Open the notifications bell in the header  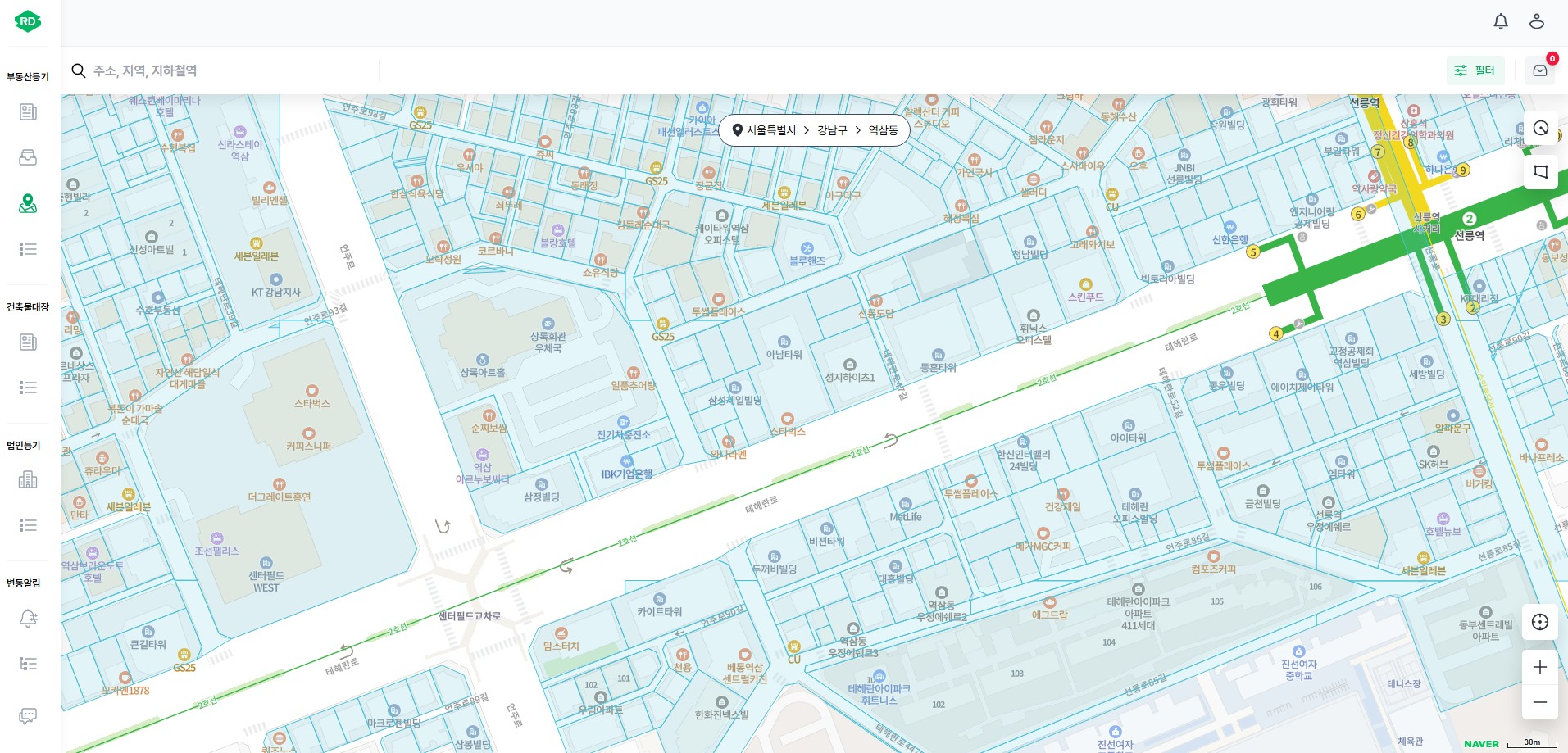(1500, 22)
